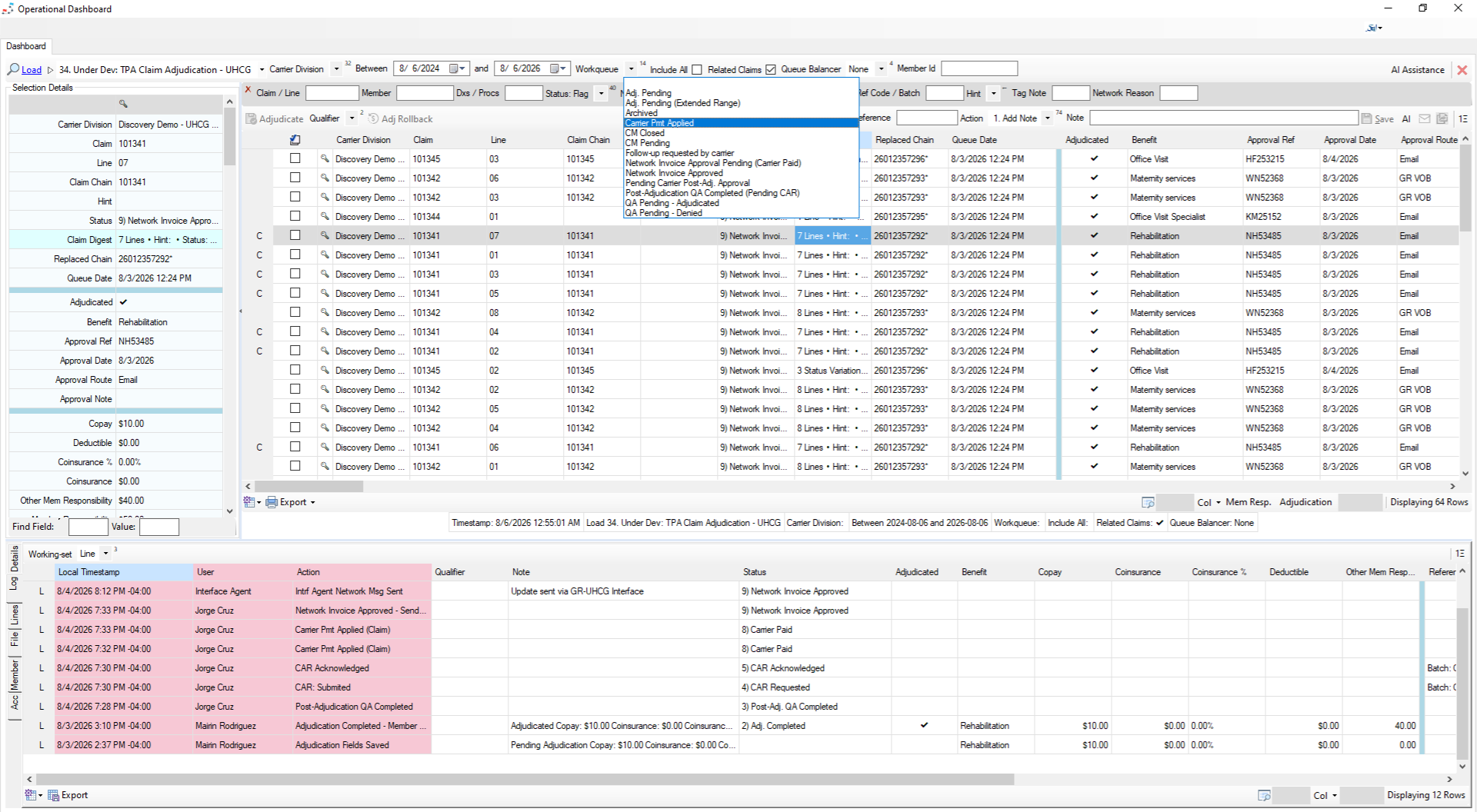Open the Carrier Division dropdown
This screenshot has height=812, width=1477.
pos(336,69)
